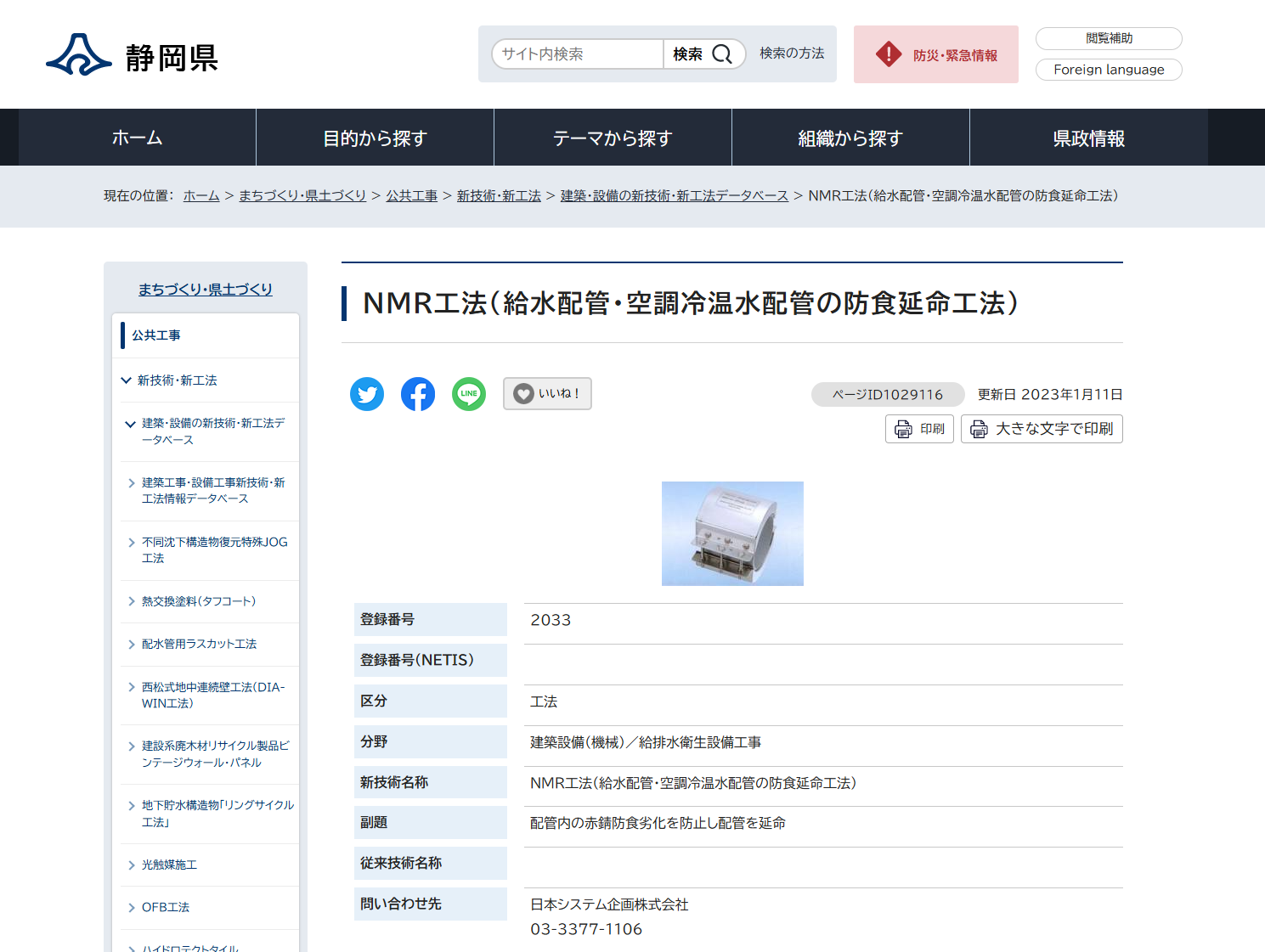Share the page via the LINE icon
The image size is (1265, 952).
(468, 394)
